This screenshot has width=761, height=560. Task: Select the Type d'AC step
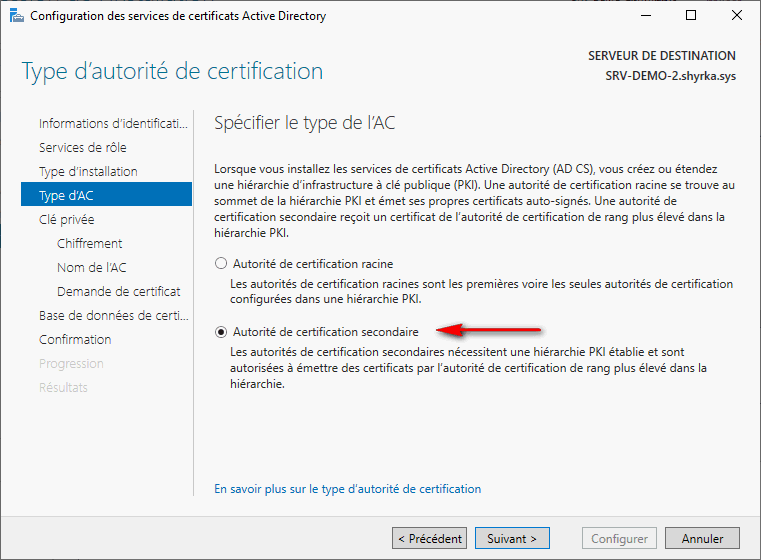click(x=66, y=195)
